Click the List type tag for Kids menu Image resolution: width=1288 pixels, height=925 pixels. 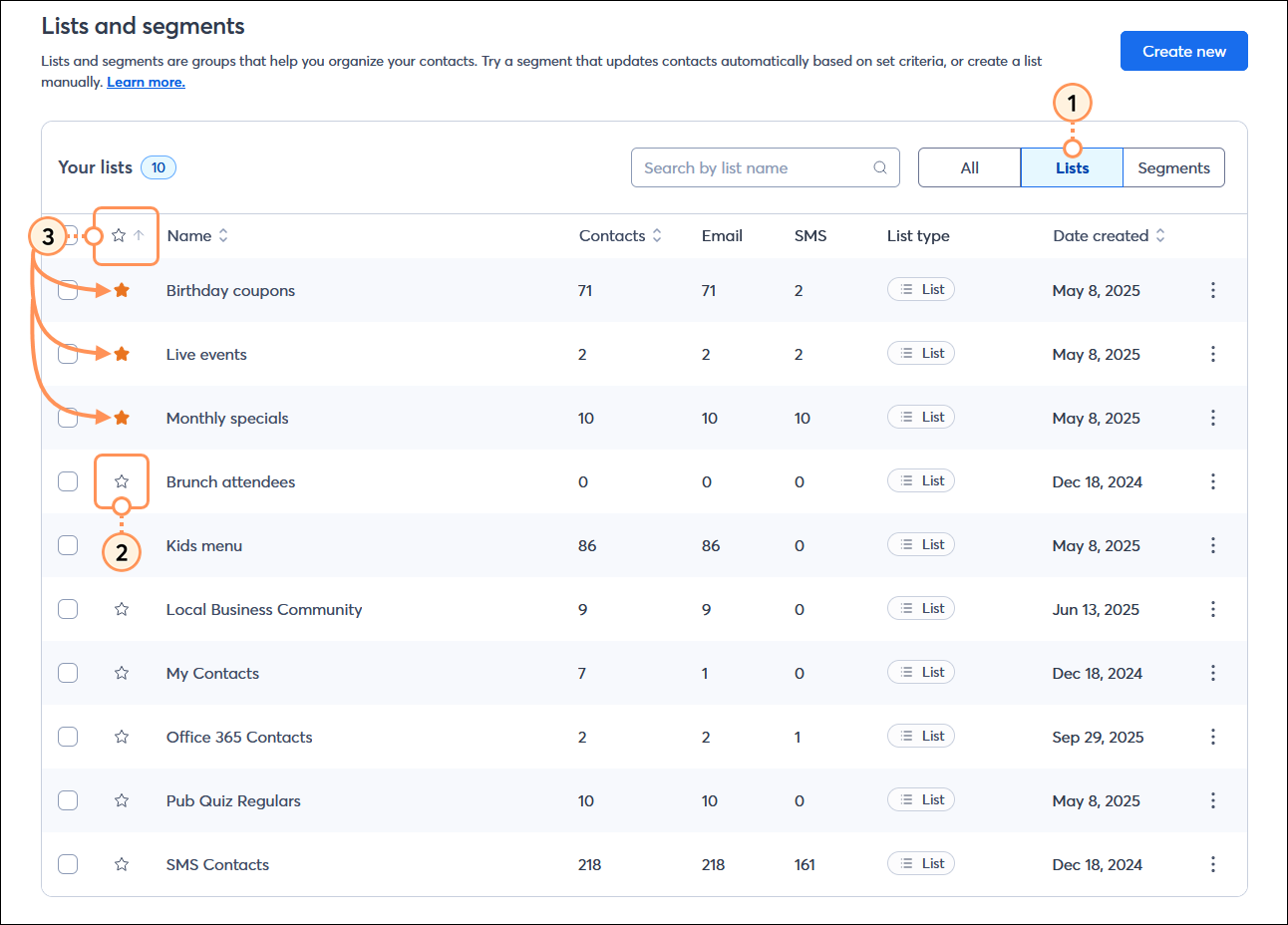[921, 544]
